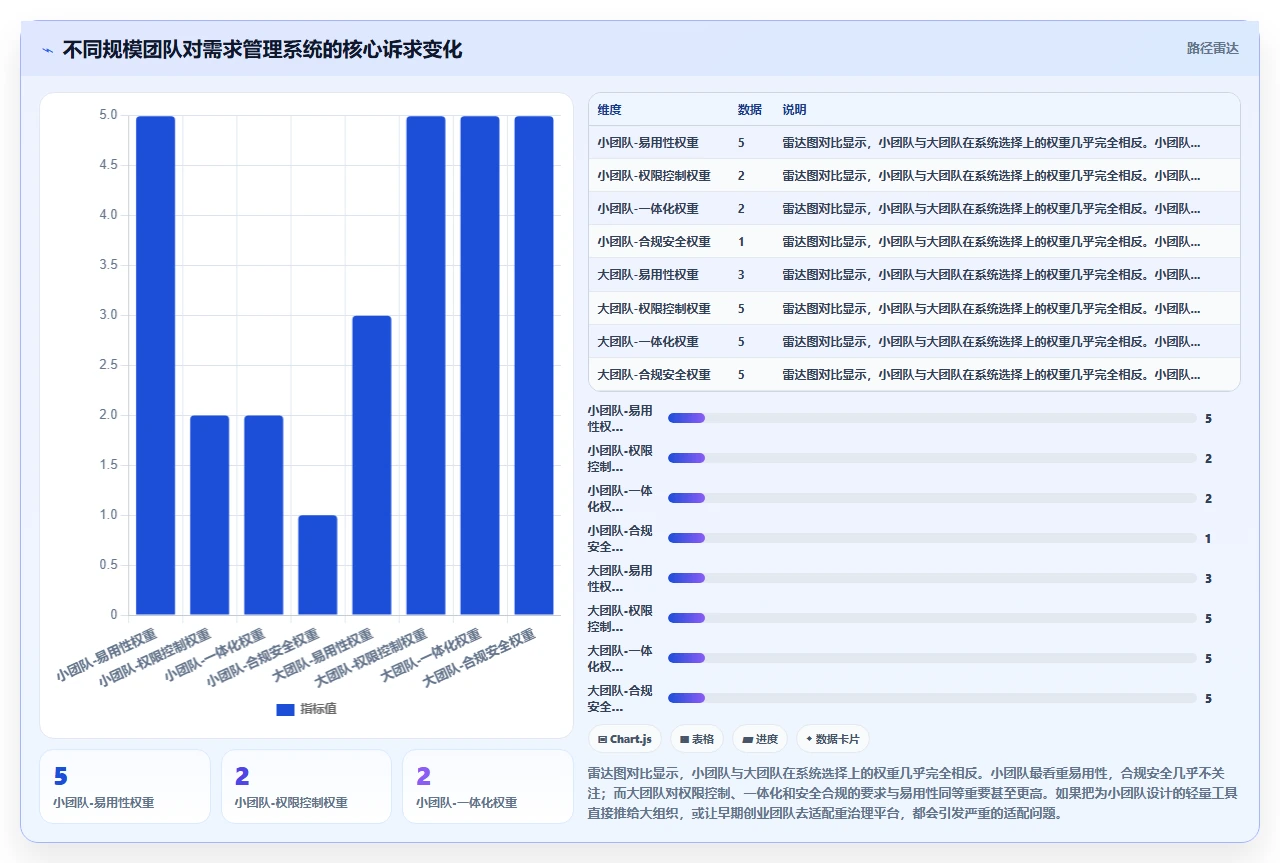Click progress value 1 beside 小团队-合规安全 bar

pos(1208,538)
